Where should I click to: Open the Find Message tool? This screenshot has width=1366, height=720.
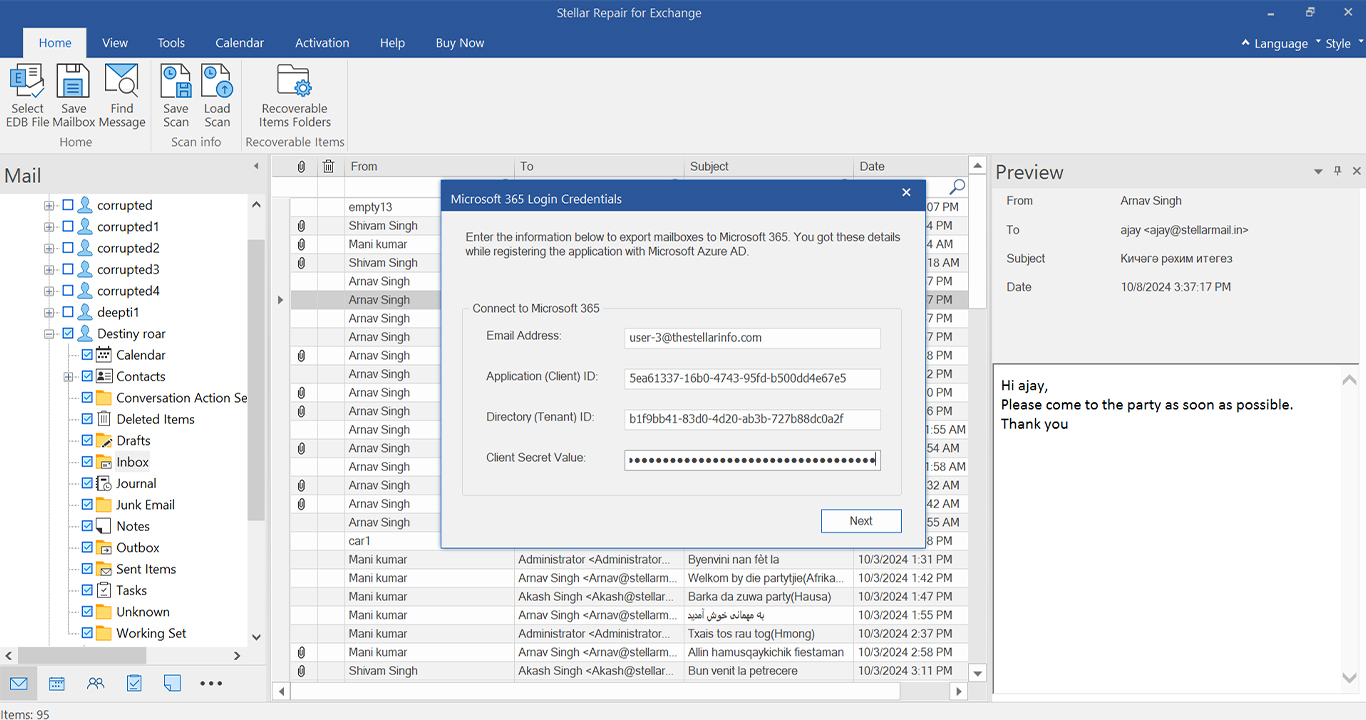pyautogui.click(x=122, y=95)
